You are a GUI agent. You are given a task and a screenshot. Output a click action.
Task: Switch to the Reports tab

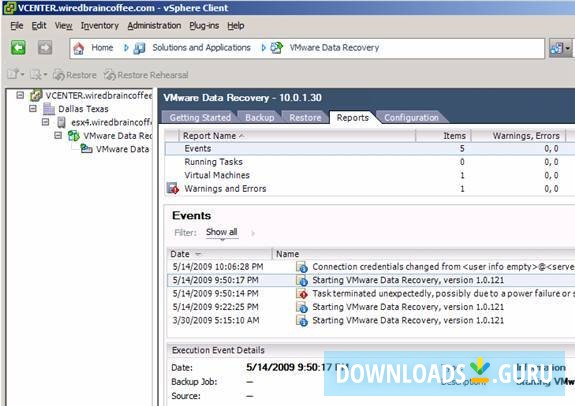pos(353,117)
